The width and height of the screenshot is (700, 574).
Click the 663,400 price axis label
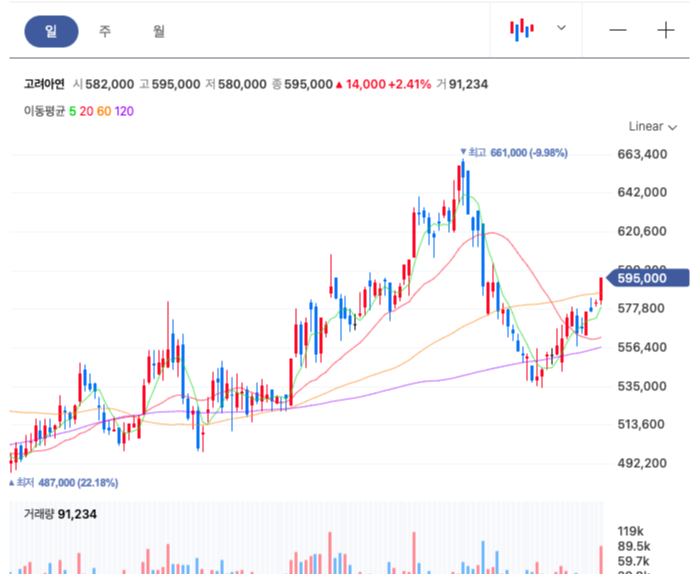tap(642, 154)
